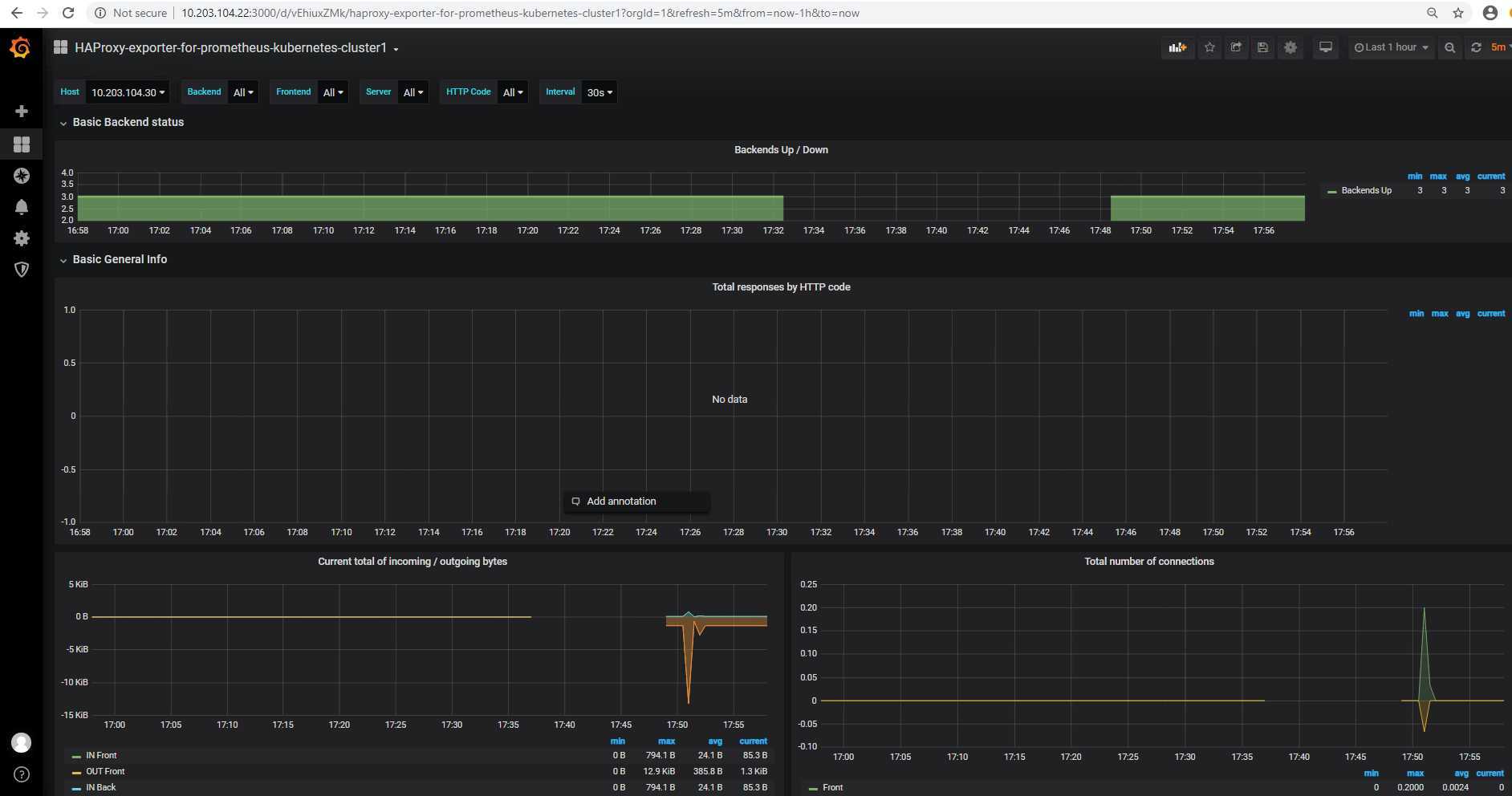The image size is (1512, 796).
Task: Toggle the Backends Up legend series
Action: pyautogui.click(x=1366, y=191)
